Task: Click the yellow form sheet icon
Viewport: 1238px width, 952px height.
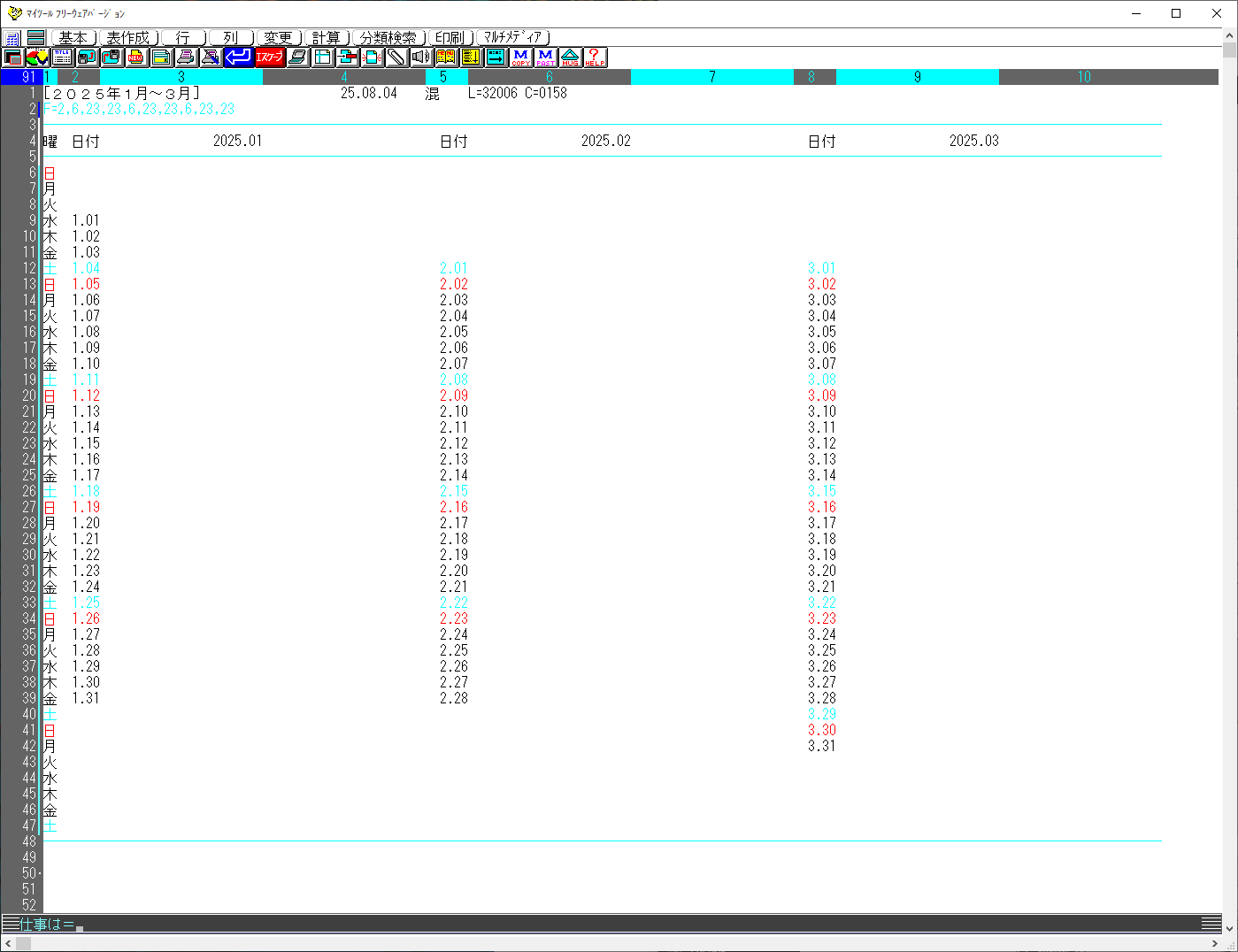Action: pyautogui.click(x=161, y=58)
